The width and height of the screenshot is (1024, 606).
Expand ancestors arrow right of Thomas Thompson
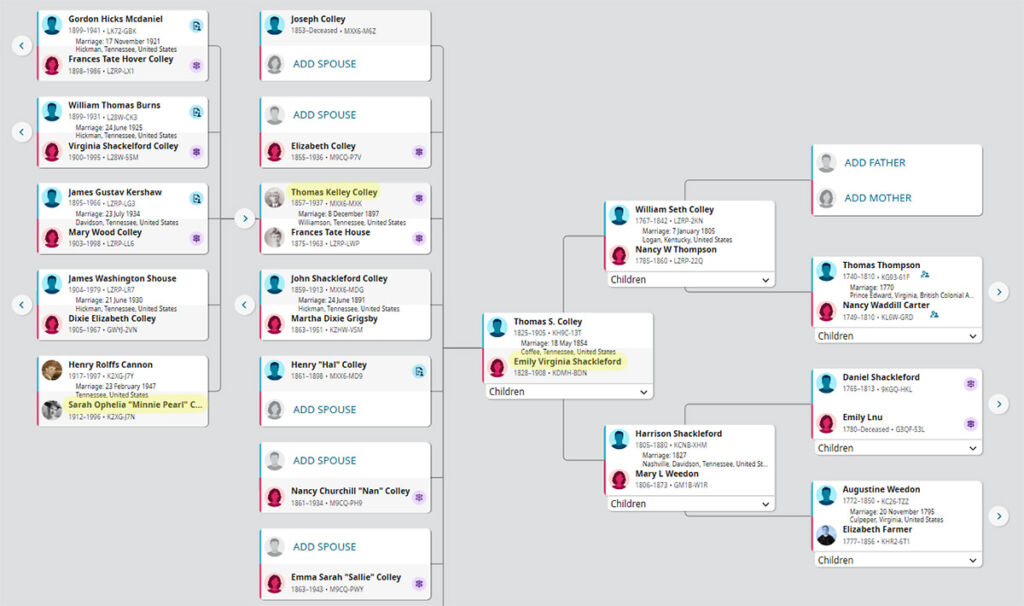tap(999, 292)
